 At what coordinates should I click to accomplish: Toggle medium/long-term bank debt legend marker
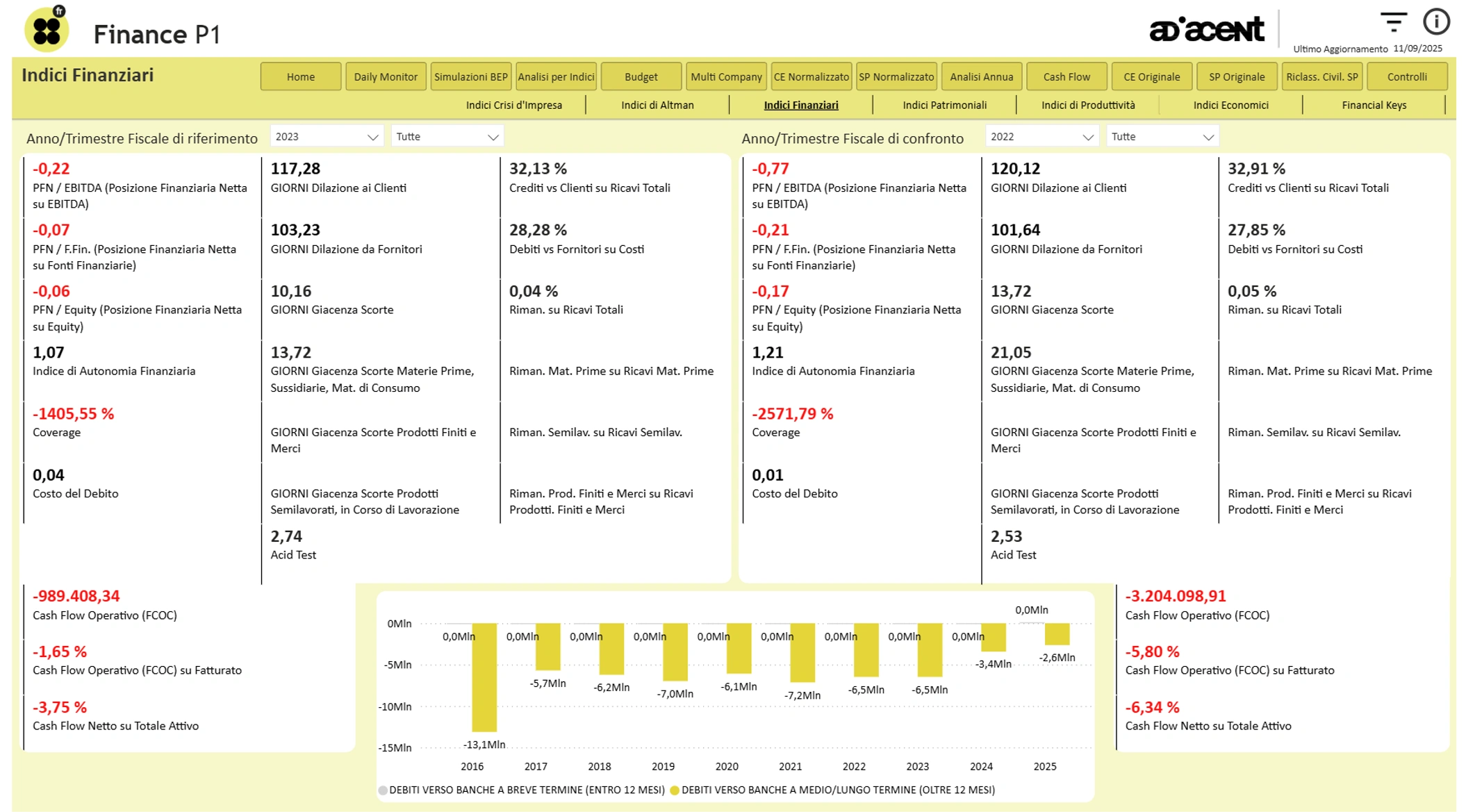[x=675, y=790]
